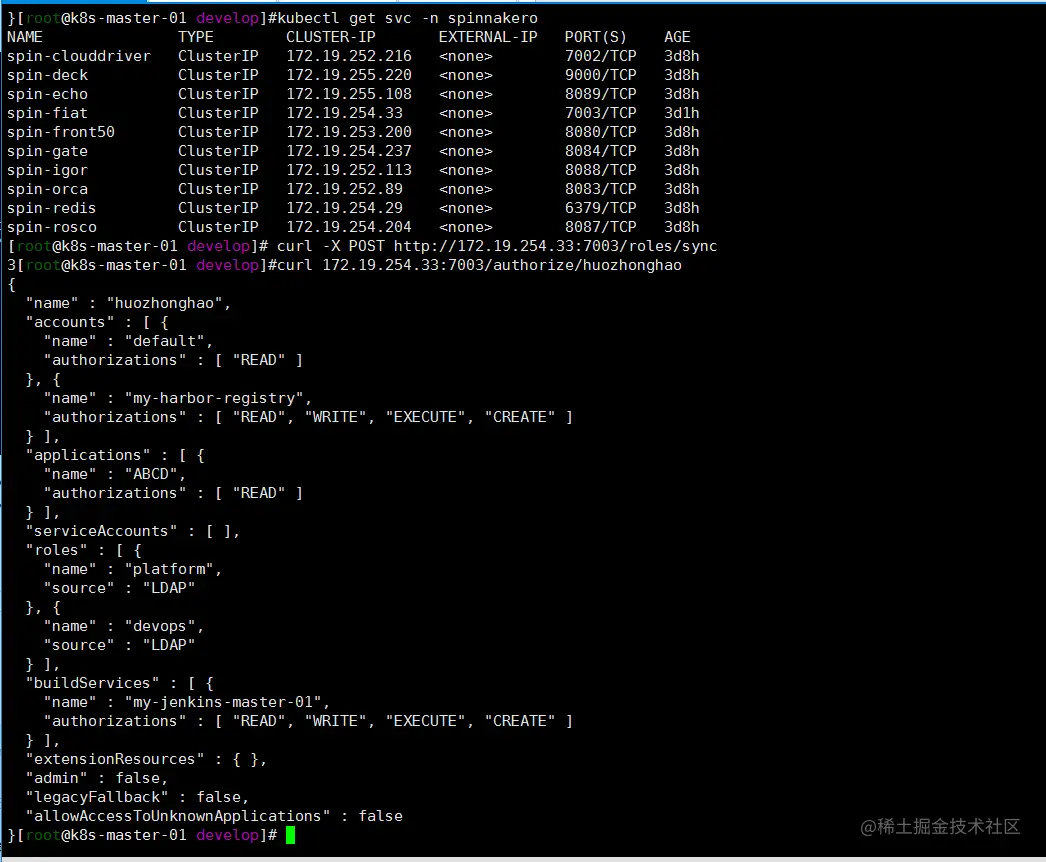Click cluster IP 172.19.255.220
The height and width of the screenshot is (862, 1046).
349,75
